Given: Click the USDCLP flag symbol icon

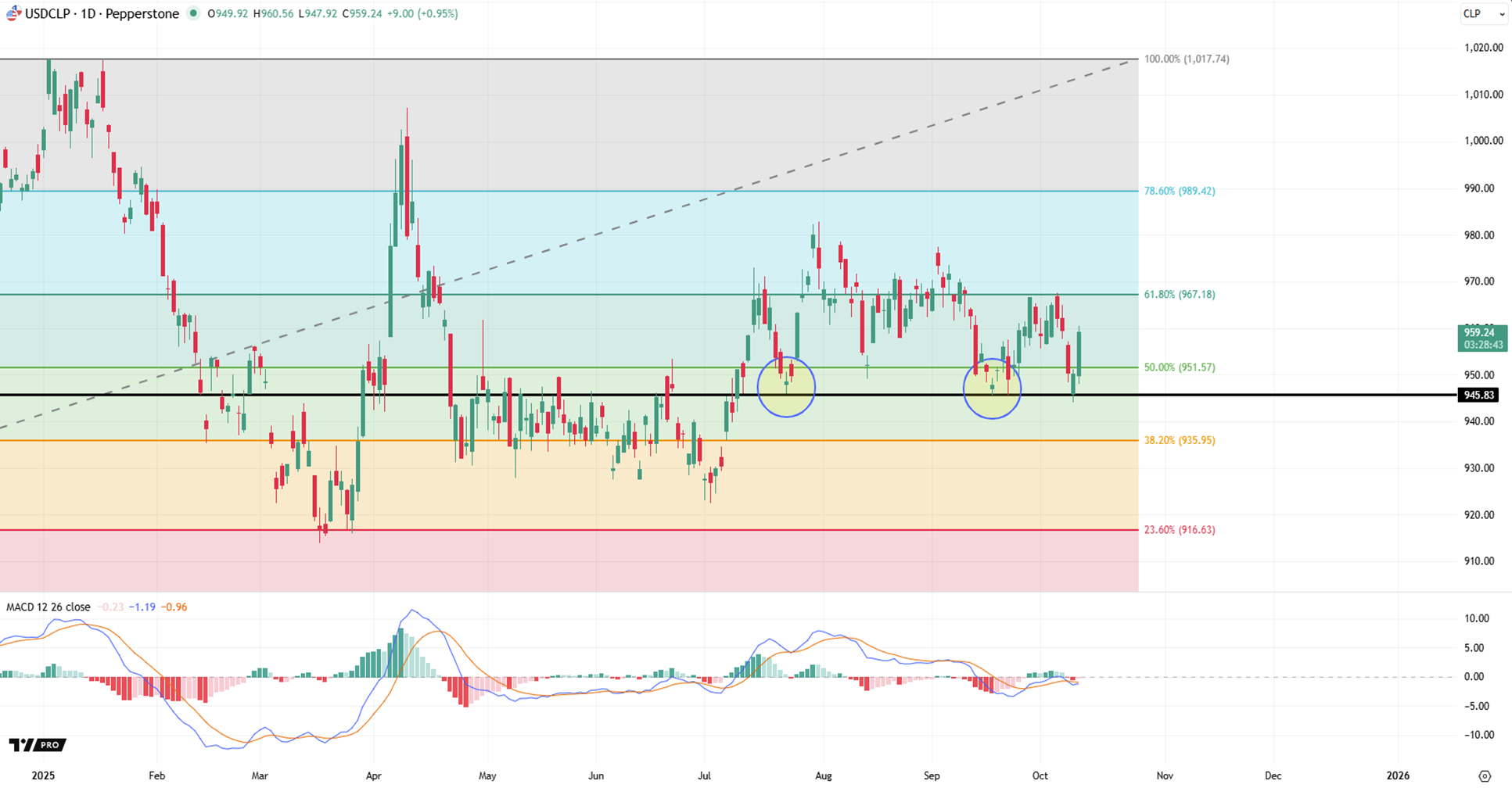Looking at the screenshot, I should (x=13, y=13).
